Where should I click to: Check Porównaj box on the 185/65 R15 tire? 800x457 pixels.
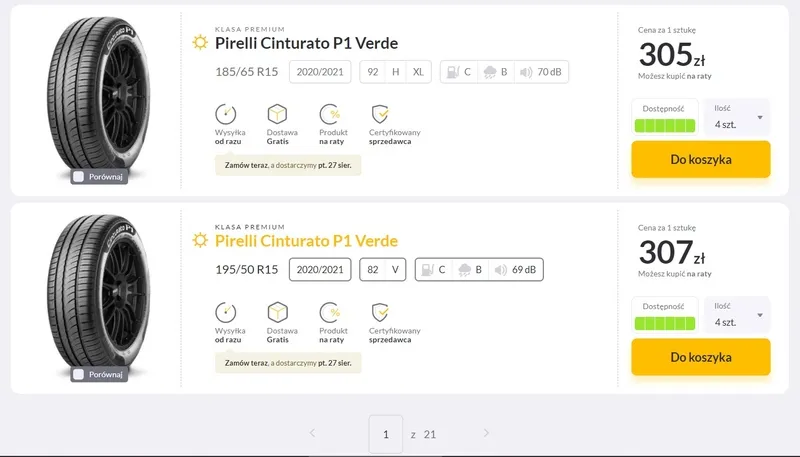coord(79,177)
